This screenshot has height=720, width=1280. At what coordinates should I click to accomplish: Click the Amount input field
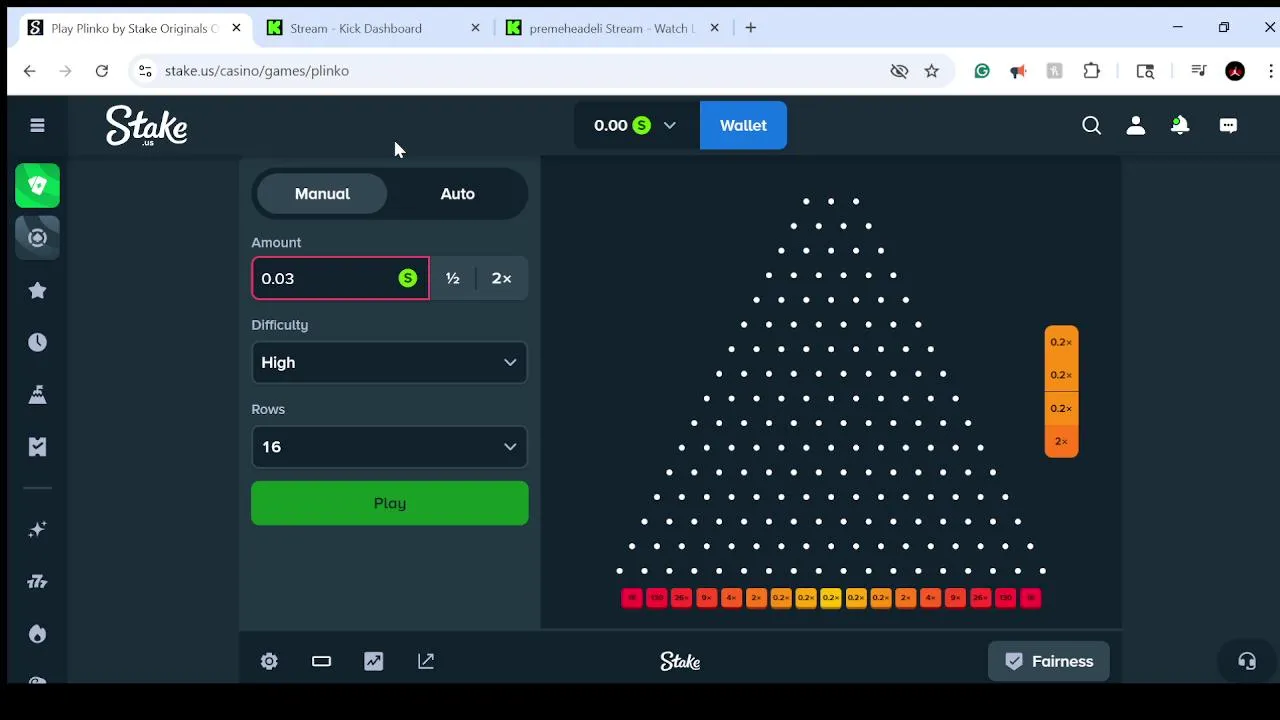tap(340, 278)
